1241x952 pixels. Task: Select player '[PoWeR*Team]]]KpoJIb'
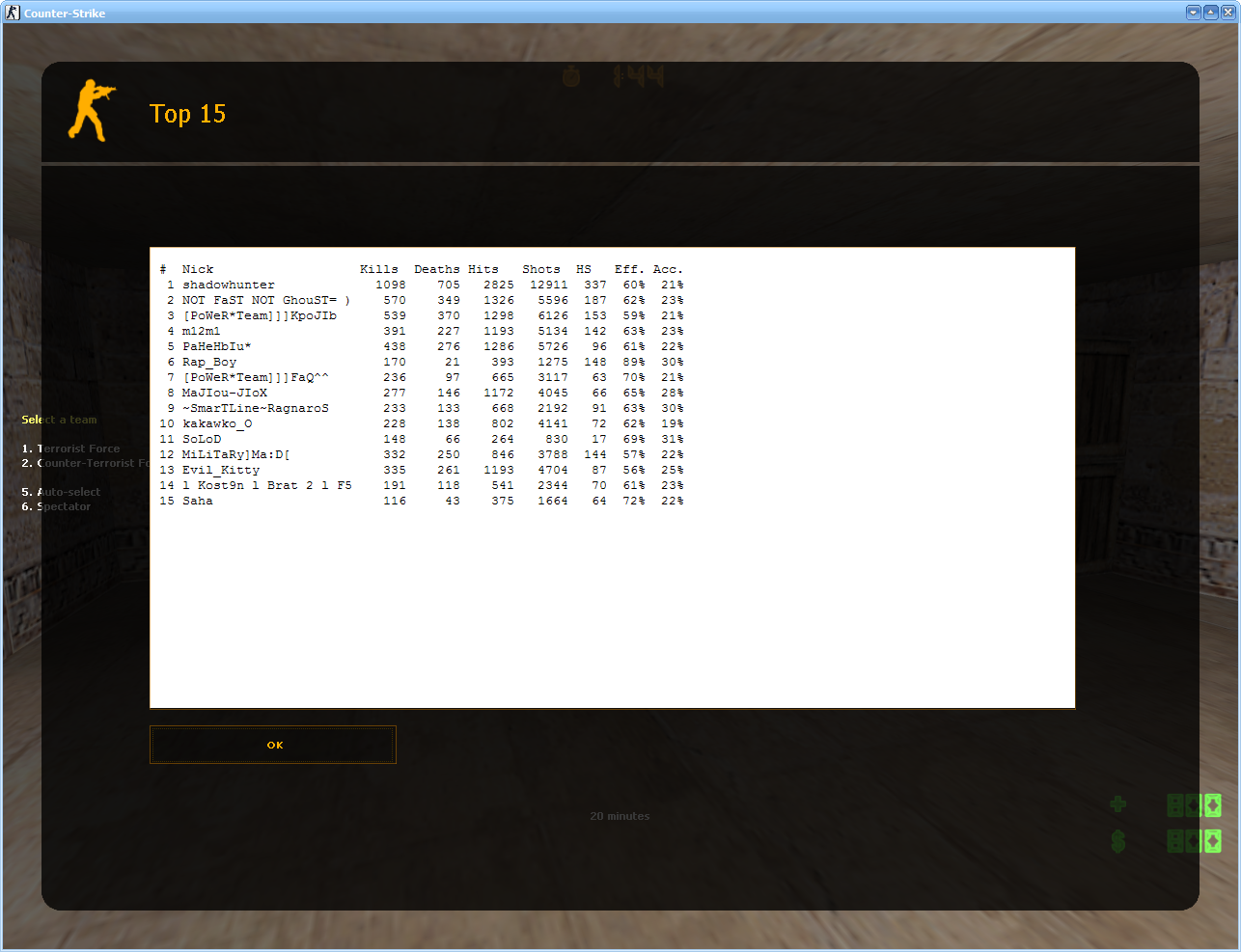coord(260,315)
